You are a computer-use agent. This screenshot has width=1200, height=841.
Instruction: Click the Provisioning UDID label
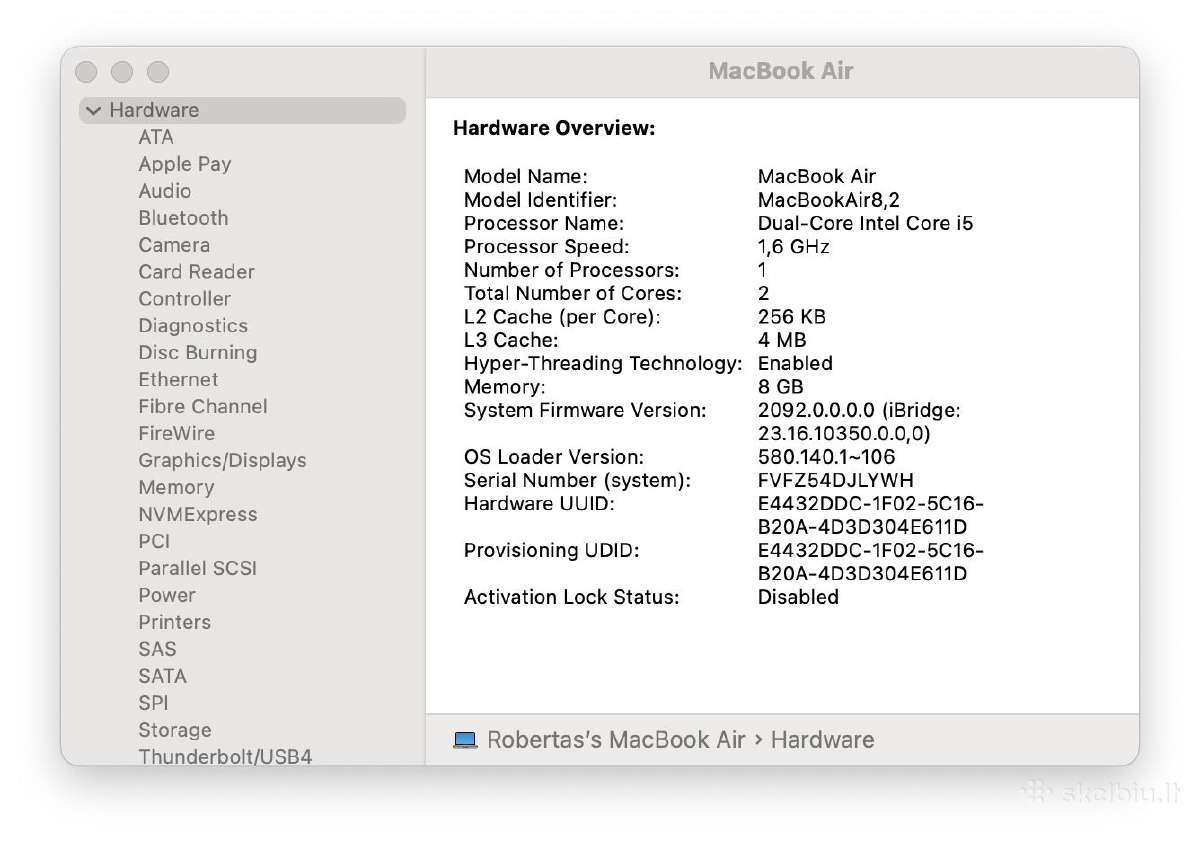[x=551, y=550]
